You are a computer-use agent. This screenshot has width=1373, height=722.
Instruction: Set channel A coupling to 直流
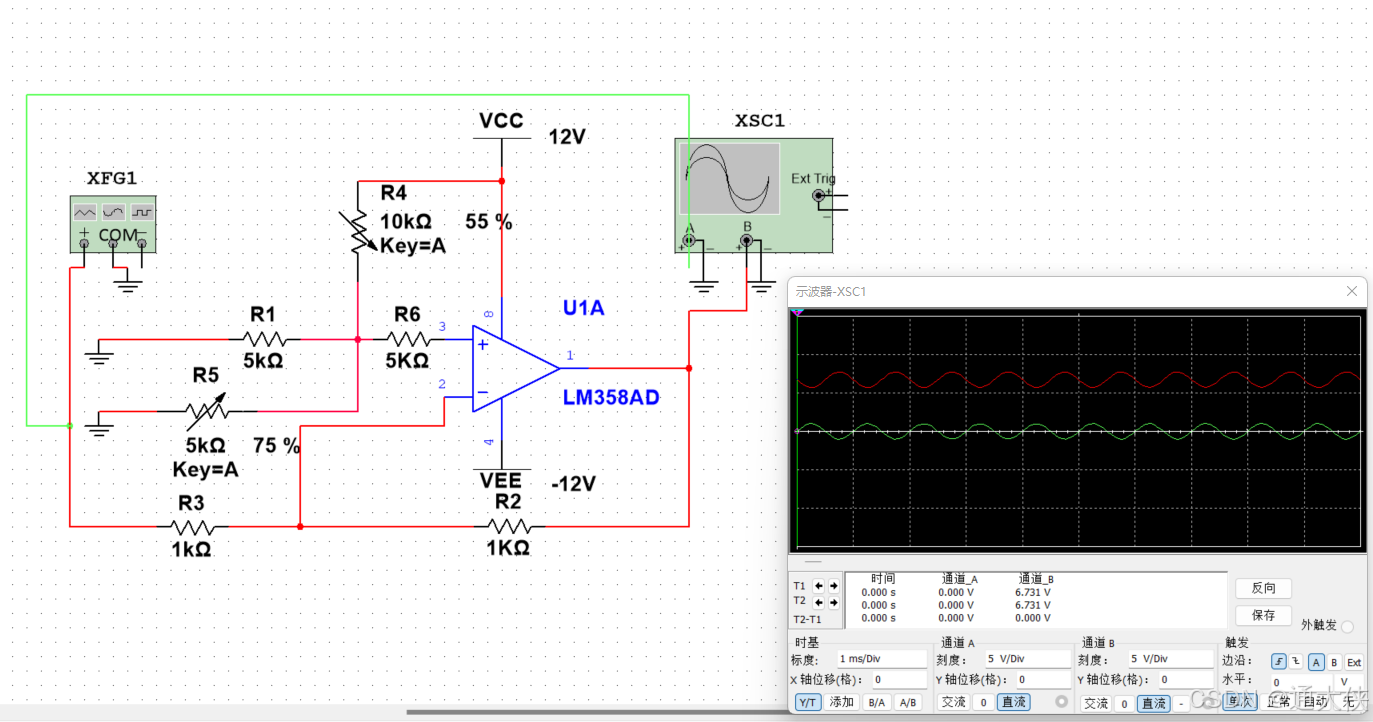1013,703
